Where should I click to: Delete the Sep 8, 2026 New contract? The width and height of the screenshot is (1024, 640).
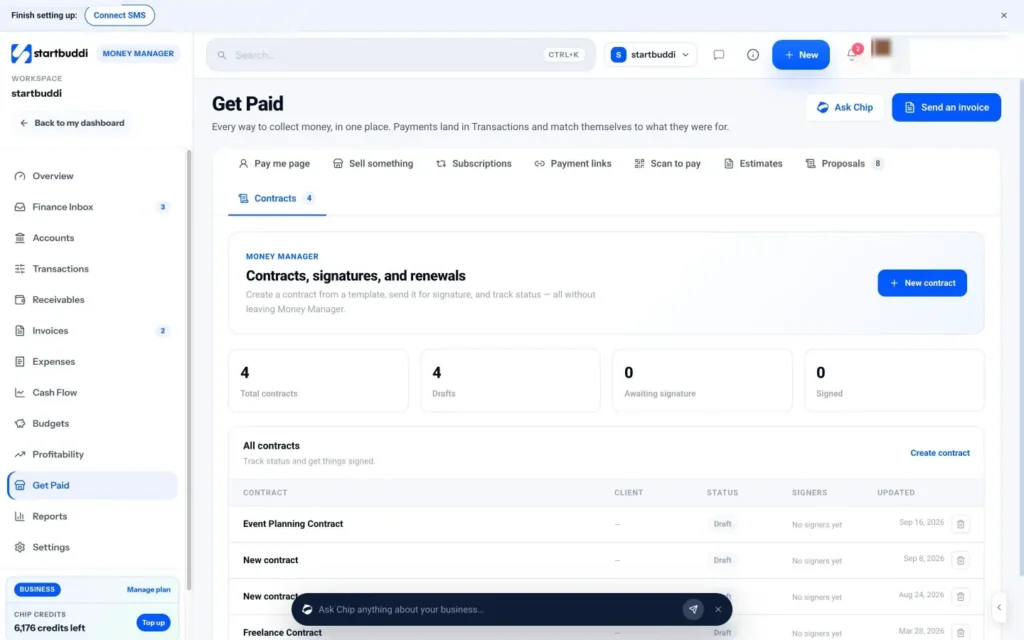click(x=960, y=560)
